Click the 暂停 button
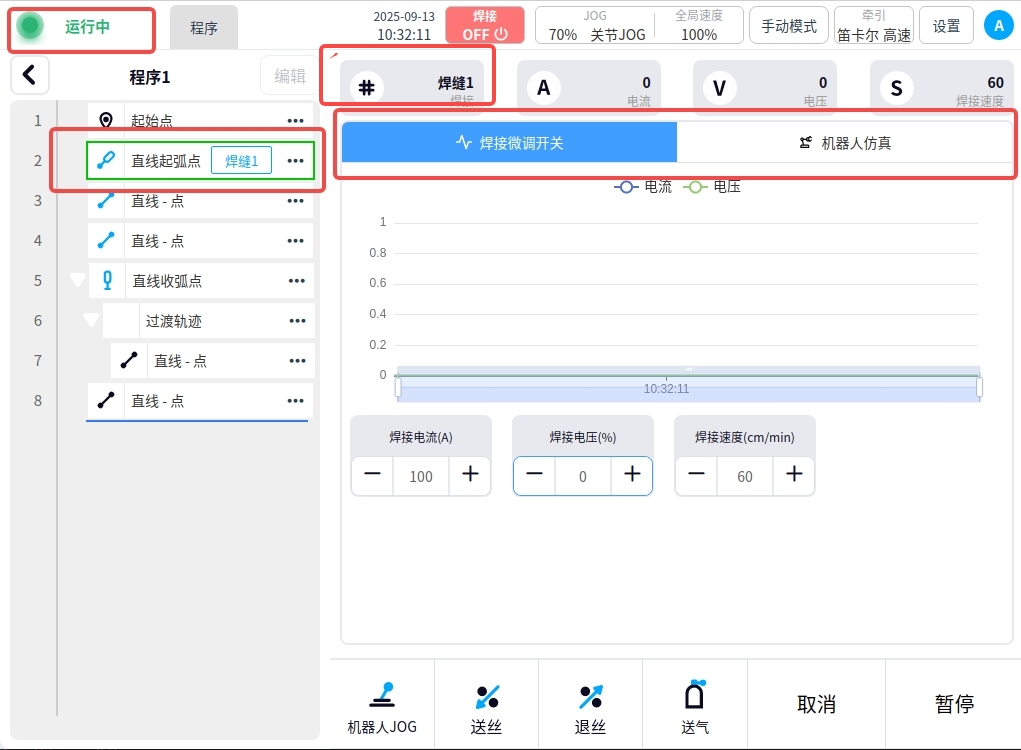 (x=953, y=704)
